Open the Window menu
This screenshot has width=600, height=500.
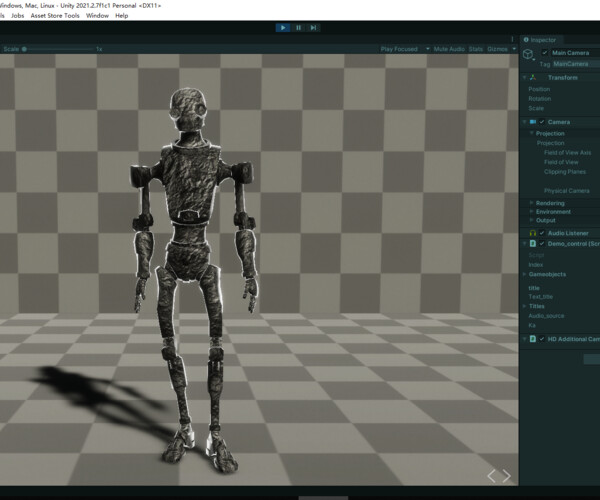click(97, 16)
